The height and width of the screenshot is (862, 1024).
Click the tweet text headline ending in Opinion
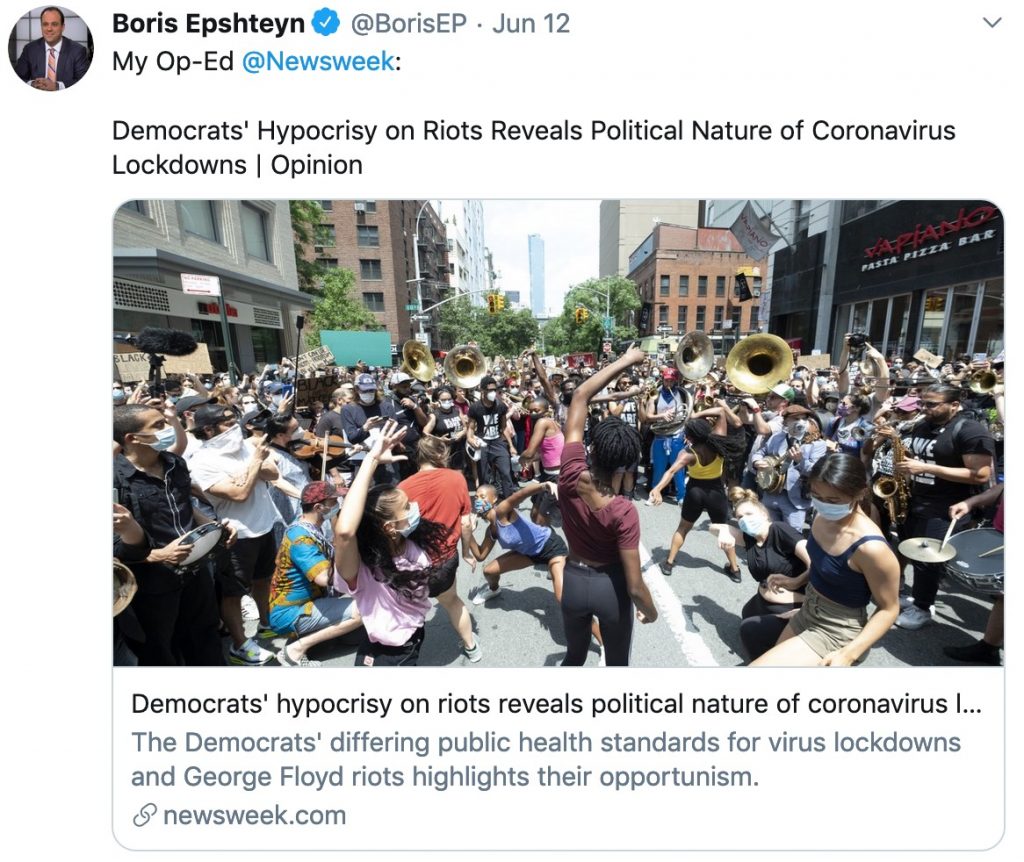point(534,148)
